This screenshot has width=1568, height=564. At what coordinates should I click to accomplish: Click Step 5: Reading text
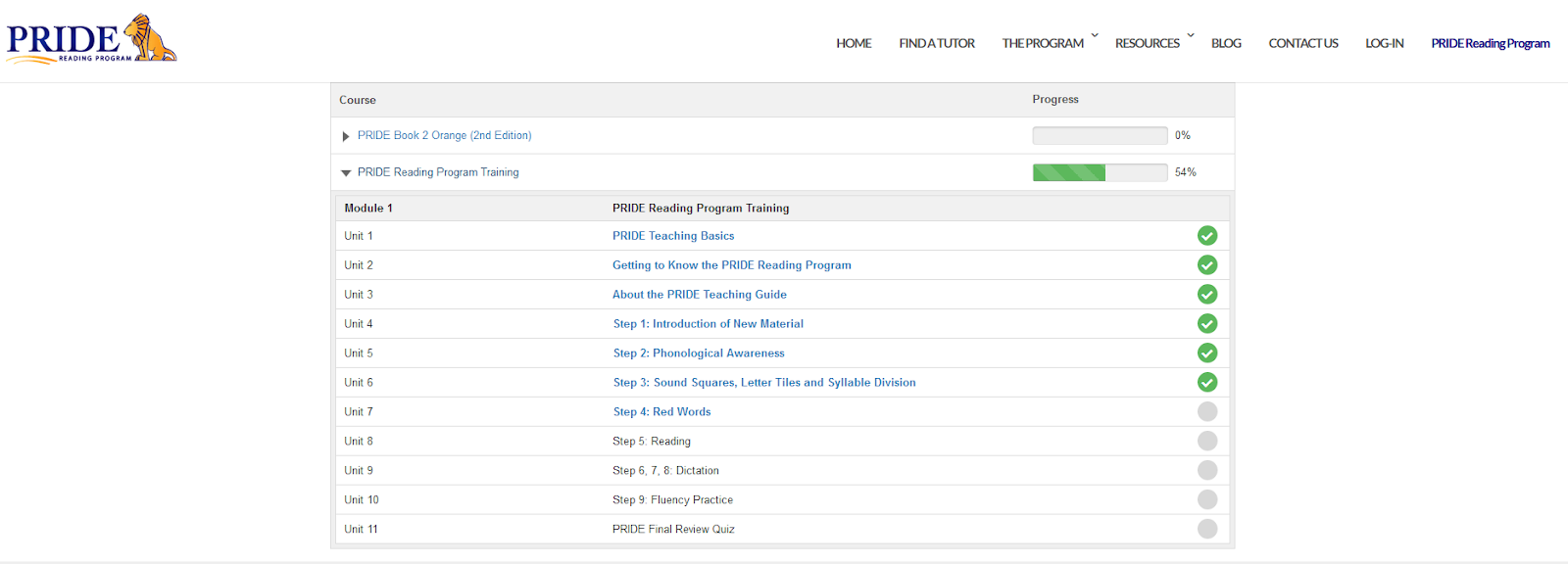(652, 442)
